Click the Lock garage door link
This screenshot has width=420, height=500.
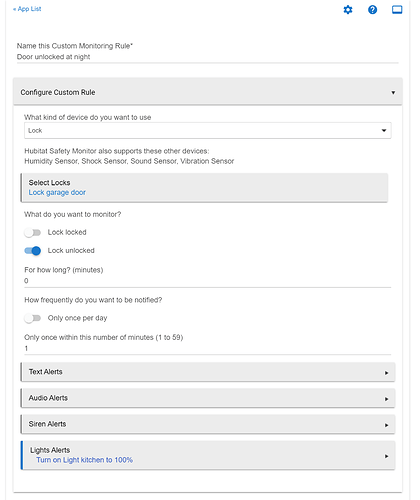point(57,192)
